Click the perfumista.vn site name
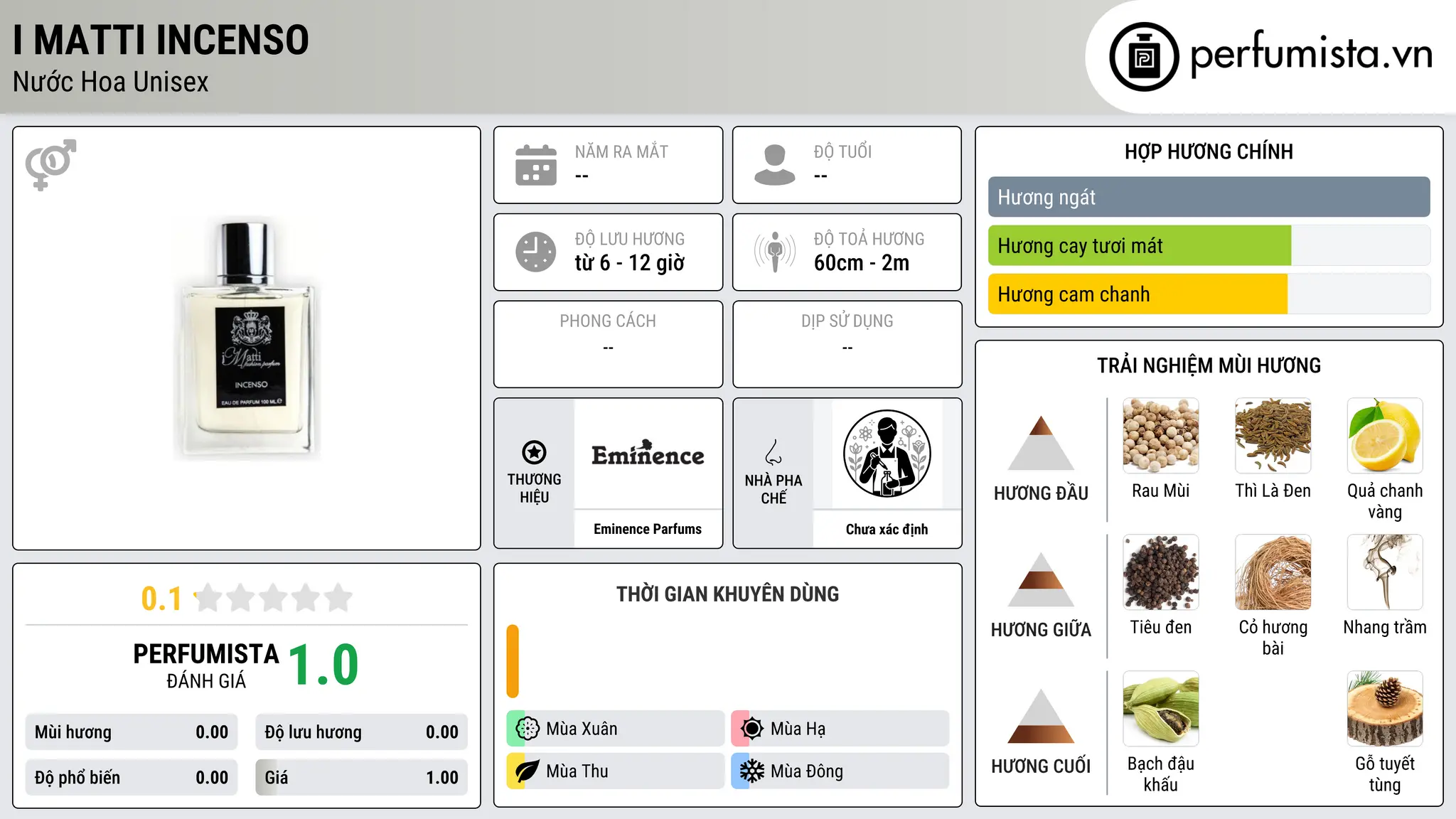This screenshot has height=819, width=1456. (x=1311, y=54)
